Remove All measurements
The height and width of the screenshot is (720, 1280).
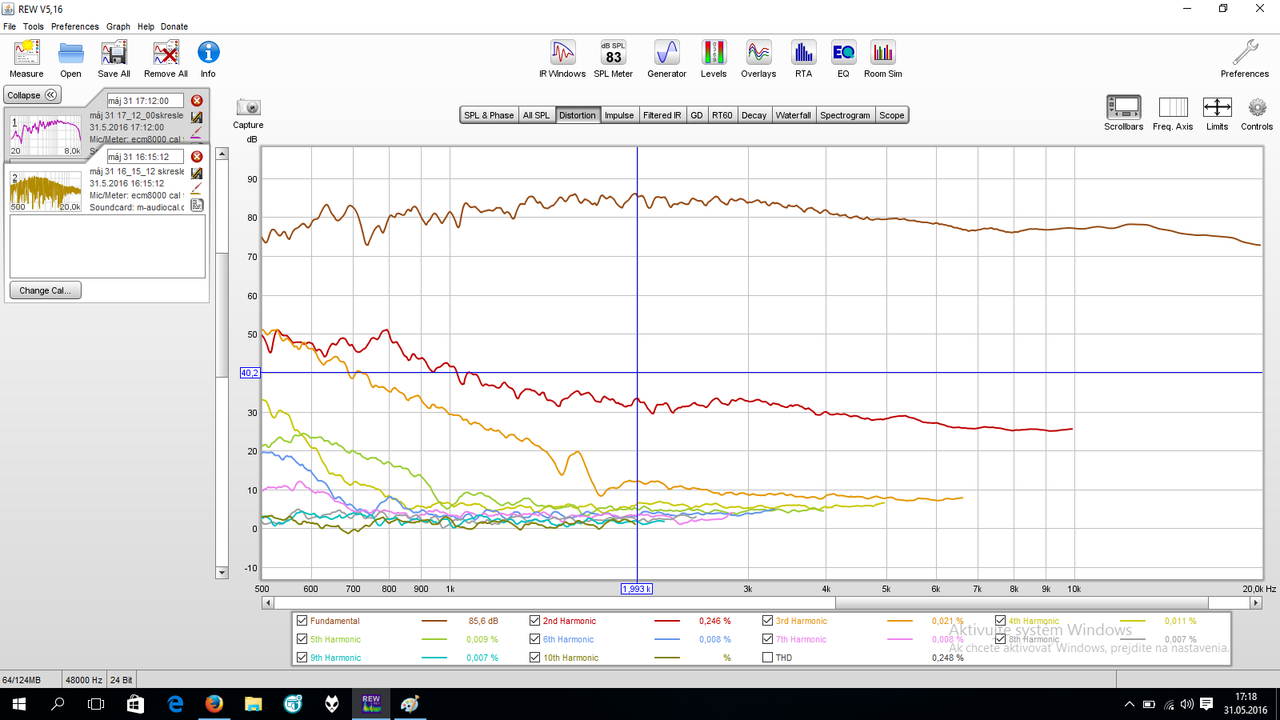(x=165, y=59)
